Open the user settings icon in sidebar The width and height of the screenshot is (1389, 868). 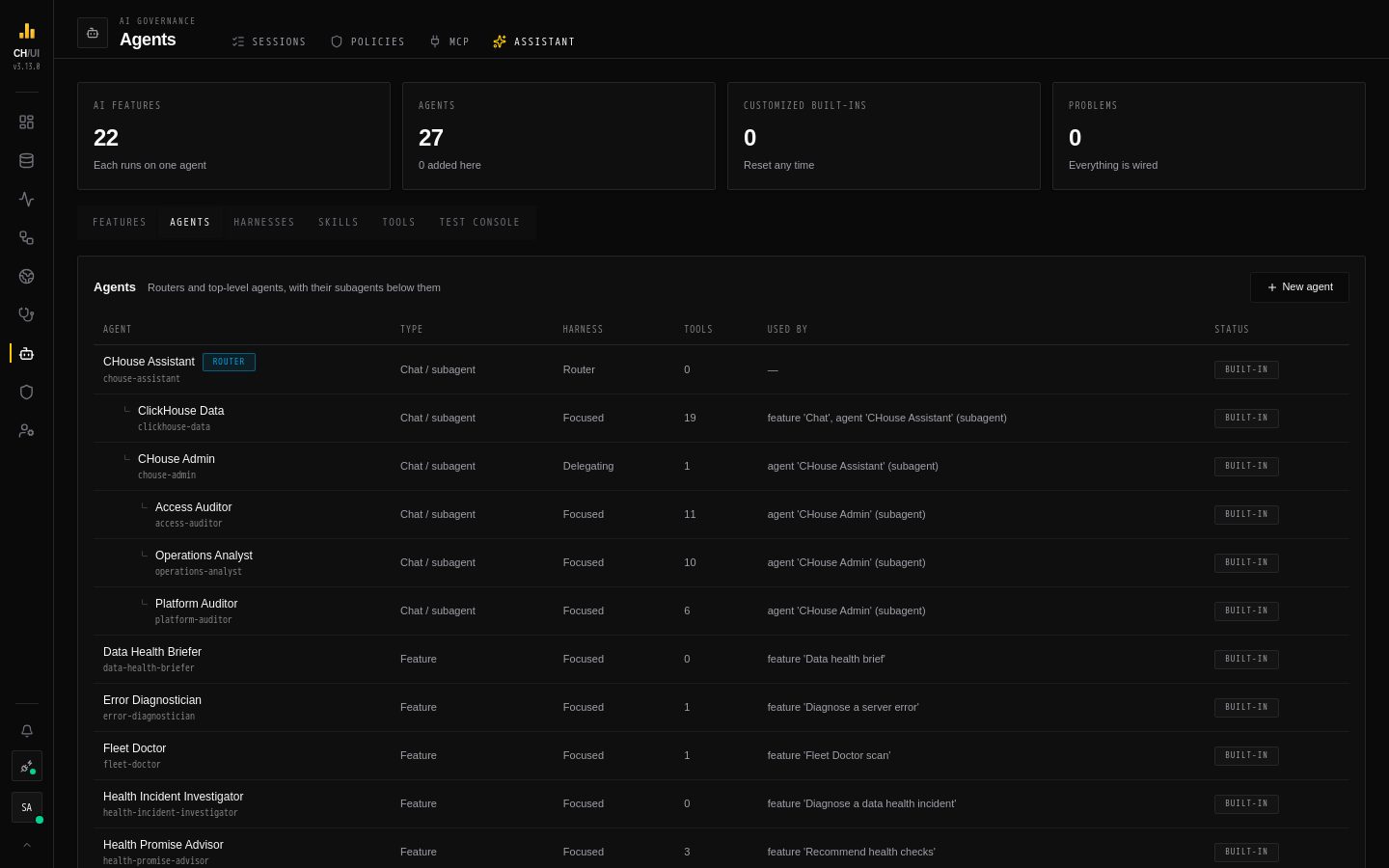[26, 431]
